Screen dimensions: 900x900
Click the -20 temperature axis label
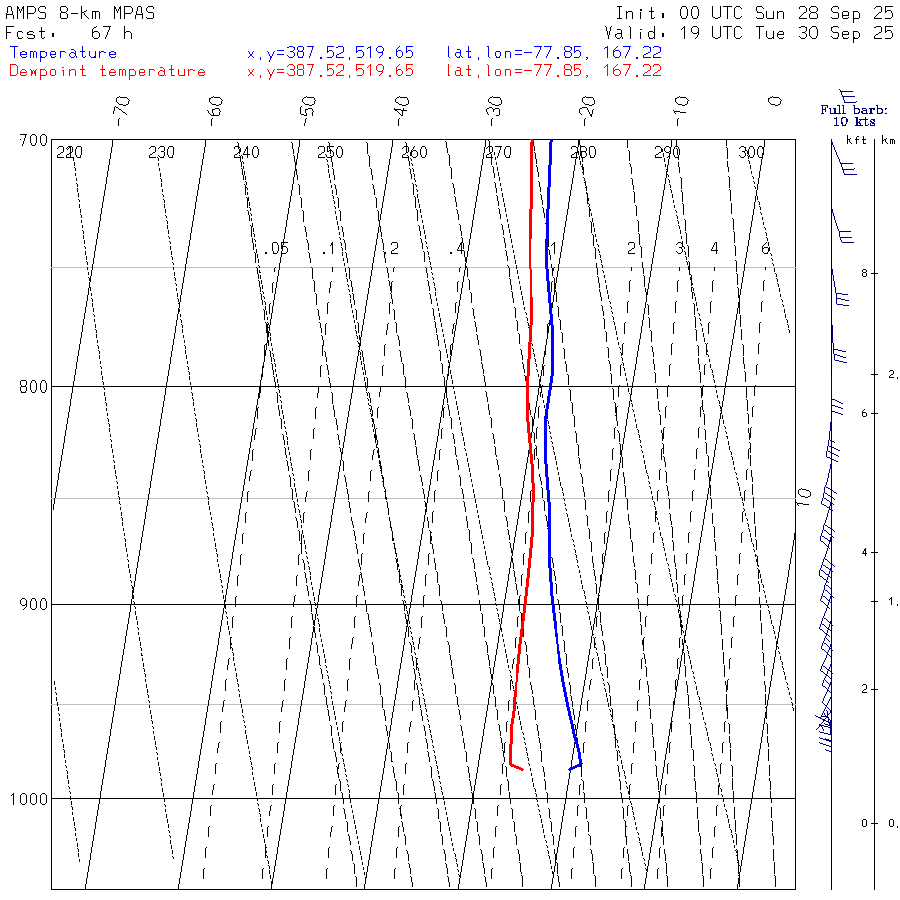[588, 111]
